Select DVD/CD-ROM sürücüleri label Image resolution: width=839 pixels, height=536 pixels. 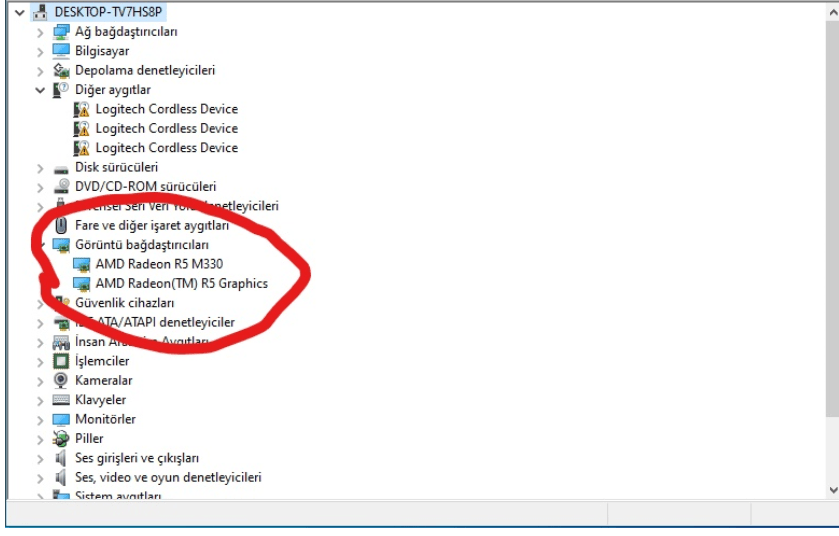click(x=146, y=187)
